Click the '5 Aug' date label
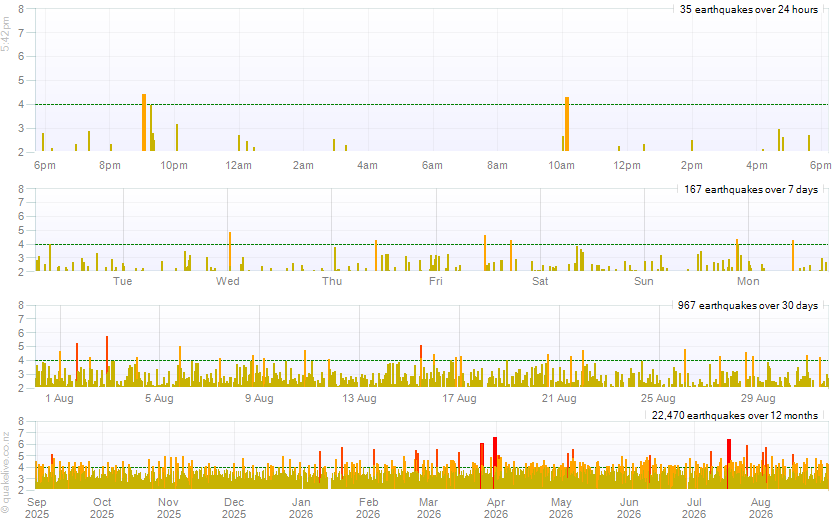 tap(159, 398)
